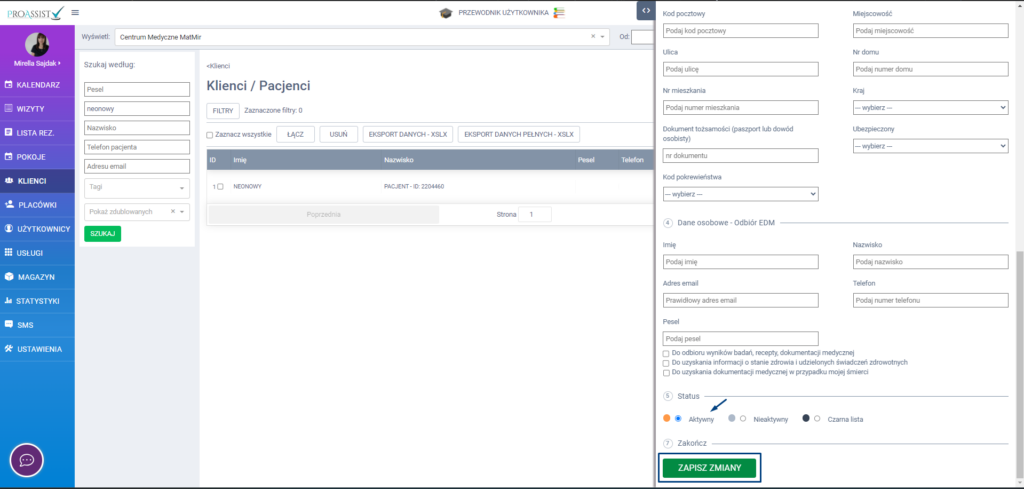Click the graduation cap user guide icon
This screenshot has height=489, width=1024.
[x=445, y=12]
